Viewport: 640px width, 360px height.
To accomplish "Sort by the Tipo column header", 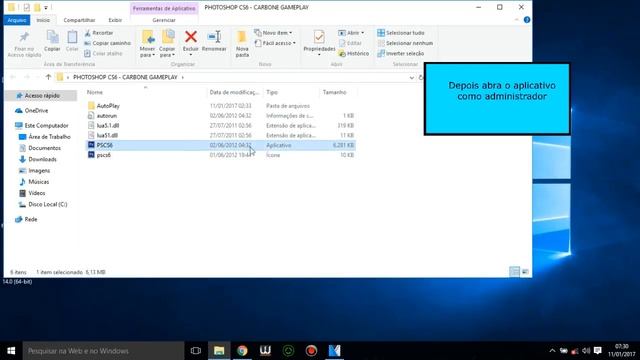I will click(272, 92).
